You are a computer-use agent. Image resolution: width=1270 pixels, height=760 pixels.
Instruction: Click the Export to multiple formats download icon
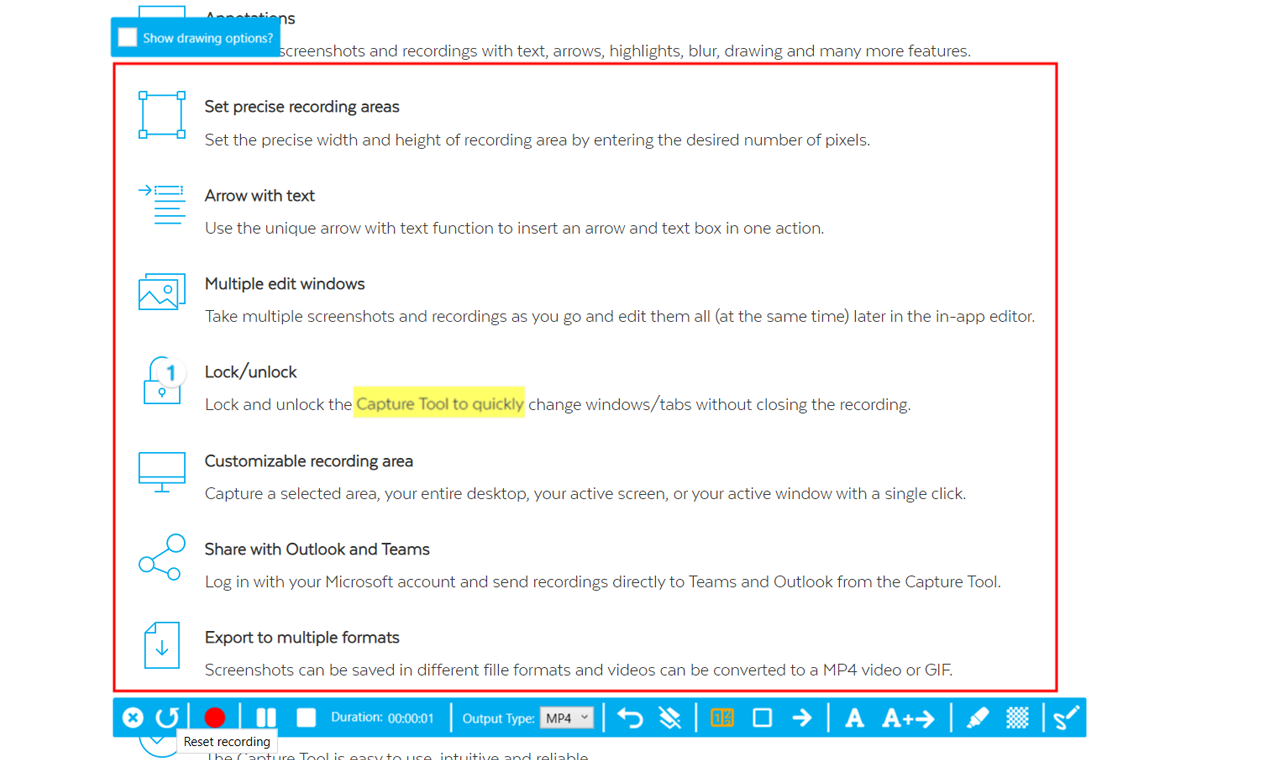coord(162,645)
